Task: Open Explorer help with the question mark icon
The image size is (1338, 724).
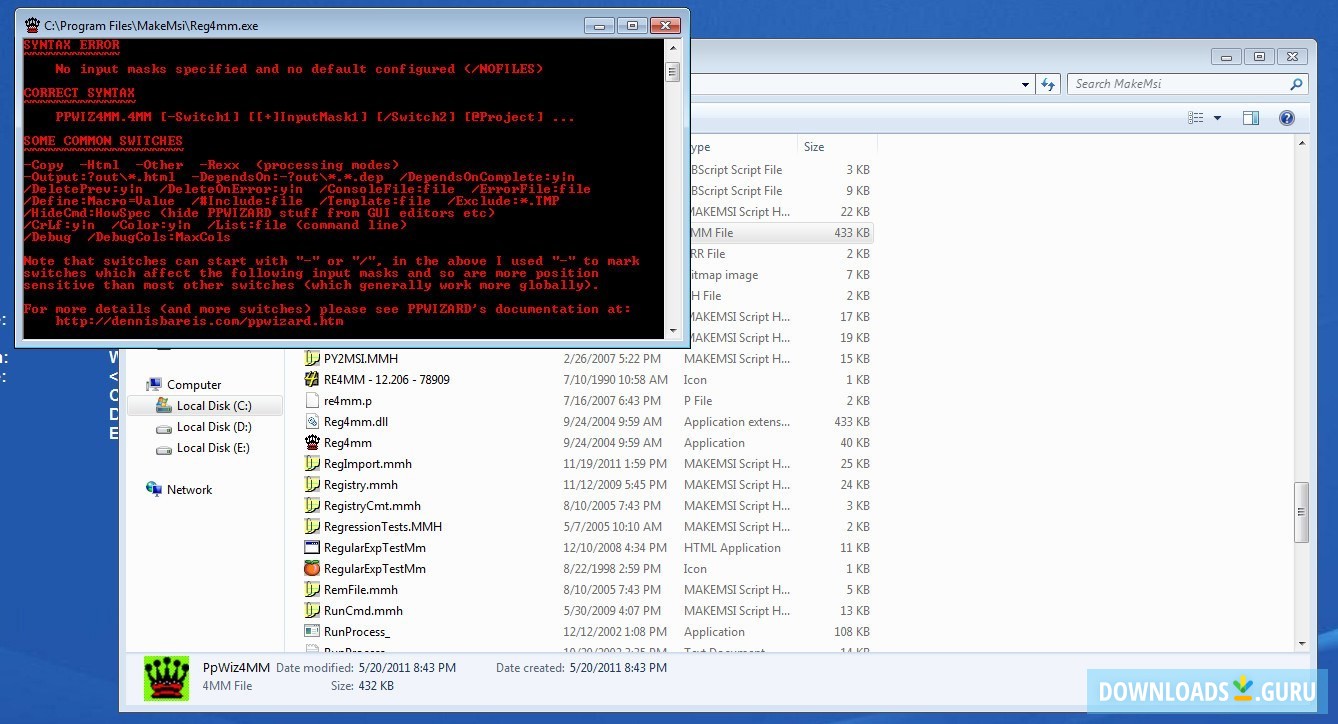Action: point(1287,118)
